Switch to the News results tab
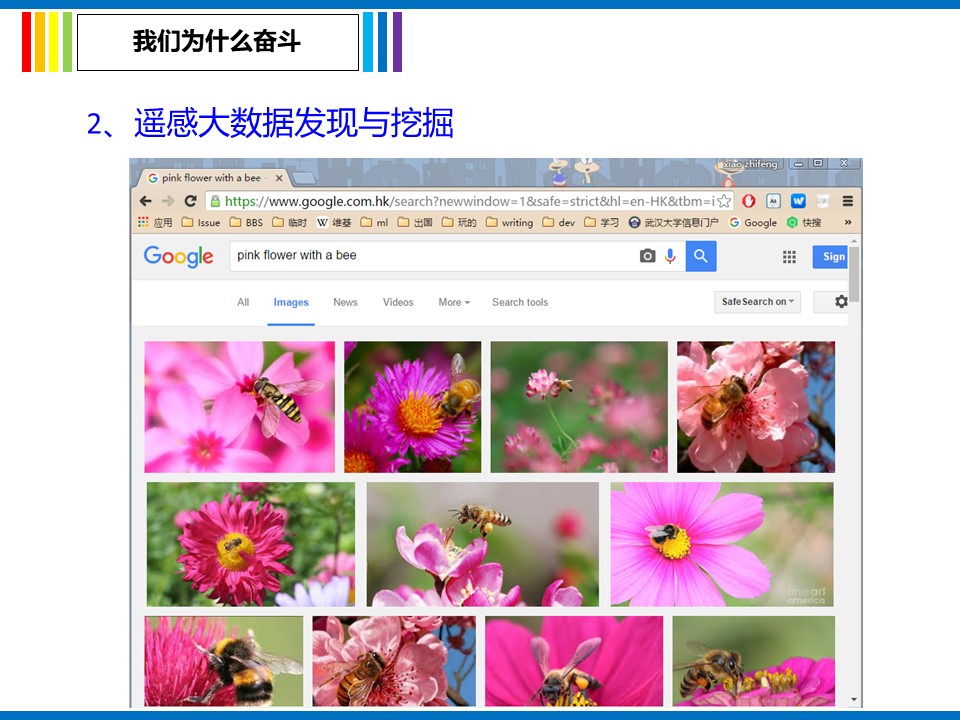The height and width of the screenshot is (720, 960). click(x=345, y=302)
